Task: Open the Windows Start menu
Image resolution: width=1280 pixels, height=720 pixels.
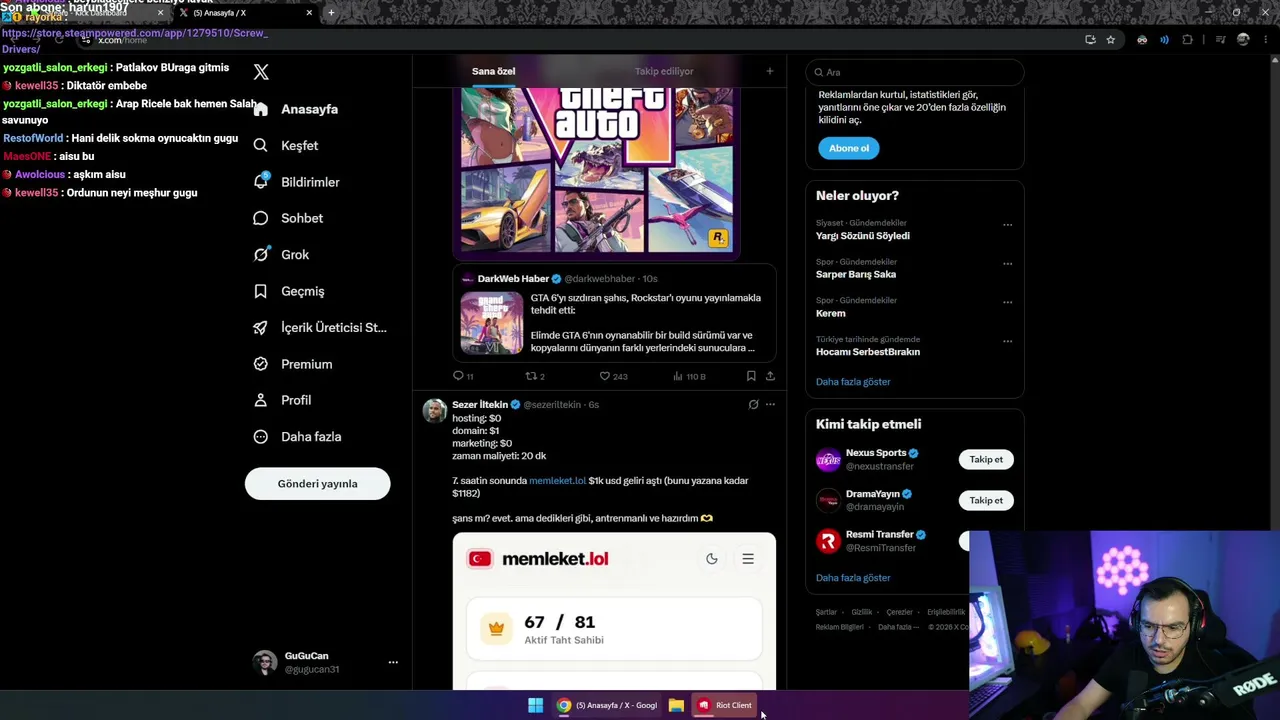Action: (535, 705)
